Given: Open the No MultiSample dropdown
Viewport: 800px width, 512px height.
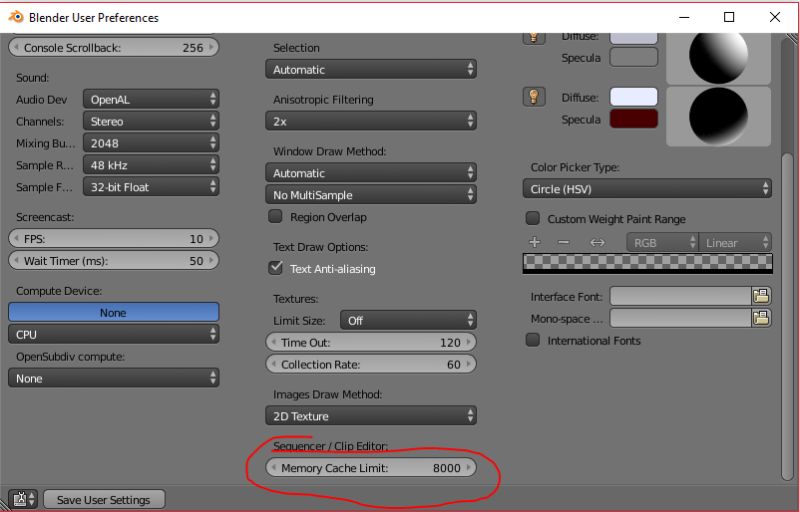Looking at the screenshot, I should tap(371, 195).
